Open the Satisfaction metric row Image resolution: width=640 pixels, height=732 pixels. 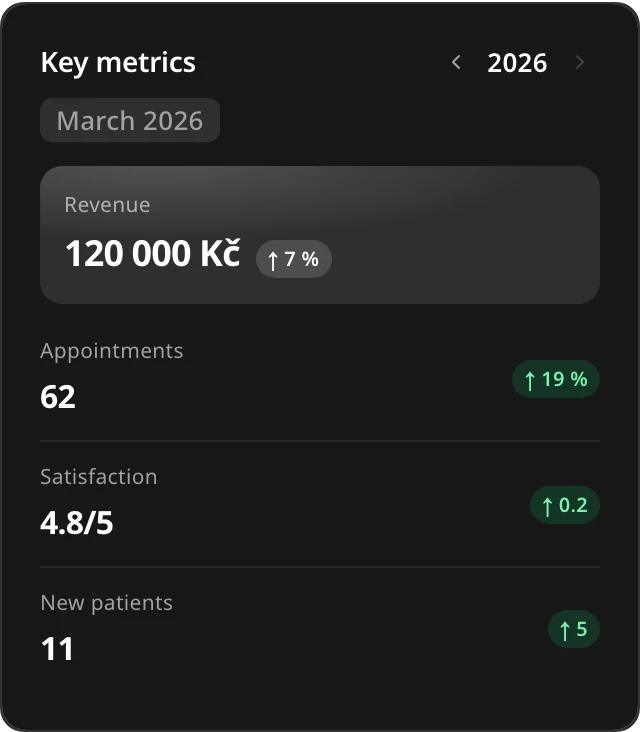pyautogui.click(x=320, y=504)
